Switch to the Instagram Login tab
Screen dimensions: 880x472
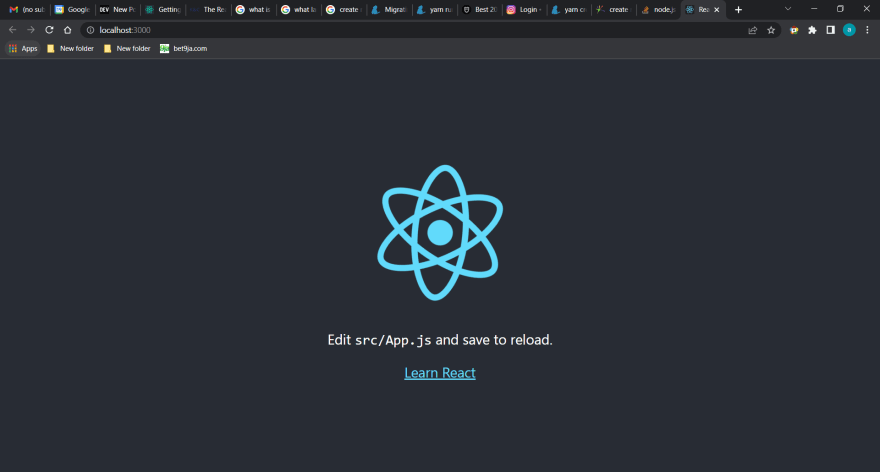pyautogui.click(x=525, y=10)
